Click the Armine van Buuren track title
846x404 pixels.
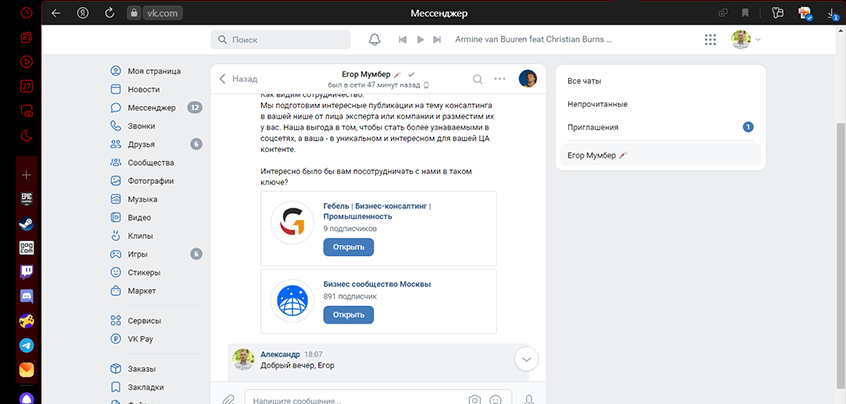point(534,40)
